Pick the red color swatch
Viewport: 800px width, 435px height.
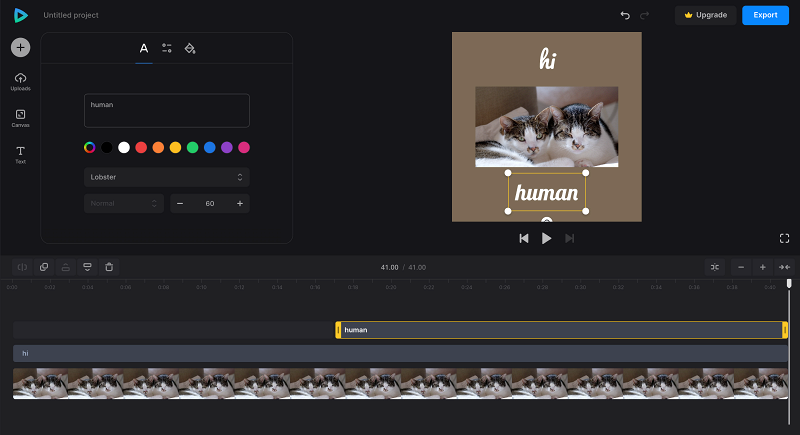pos(141,147)
